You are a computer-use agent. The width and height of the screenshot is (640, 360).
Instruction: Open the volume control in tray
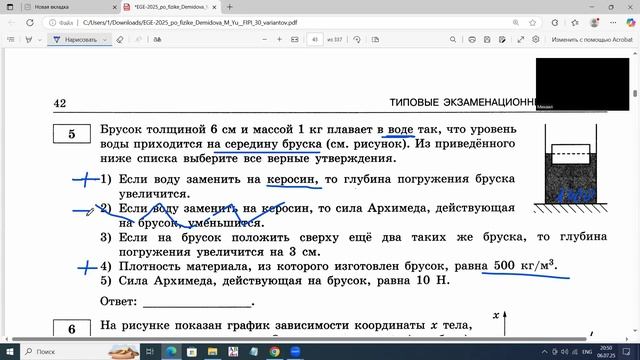[x=564, y=351]
